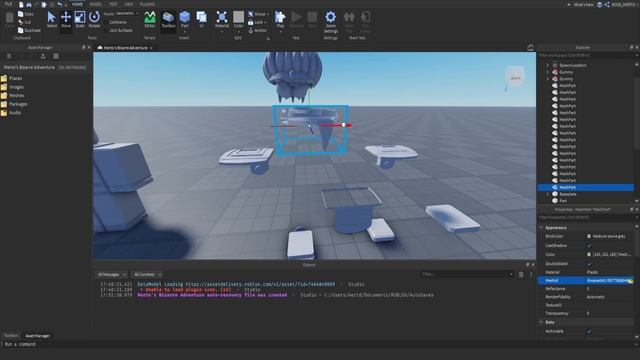This screenshot has height=360, width=640.
Task: Open the Terrain Editor
Action: coord(150,20)
